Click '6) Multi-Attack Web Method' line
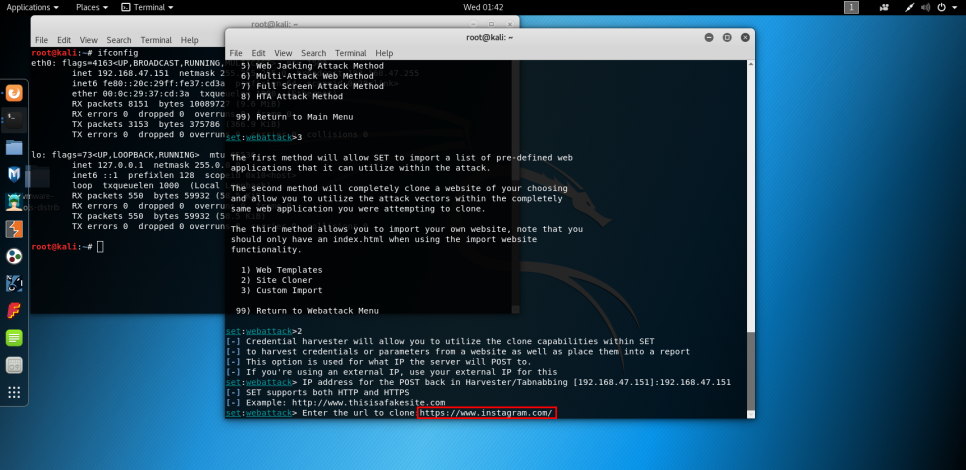966x470 pixels. 307,76
